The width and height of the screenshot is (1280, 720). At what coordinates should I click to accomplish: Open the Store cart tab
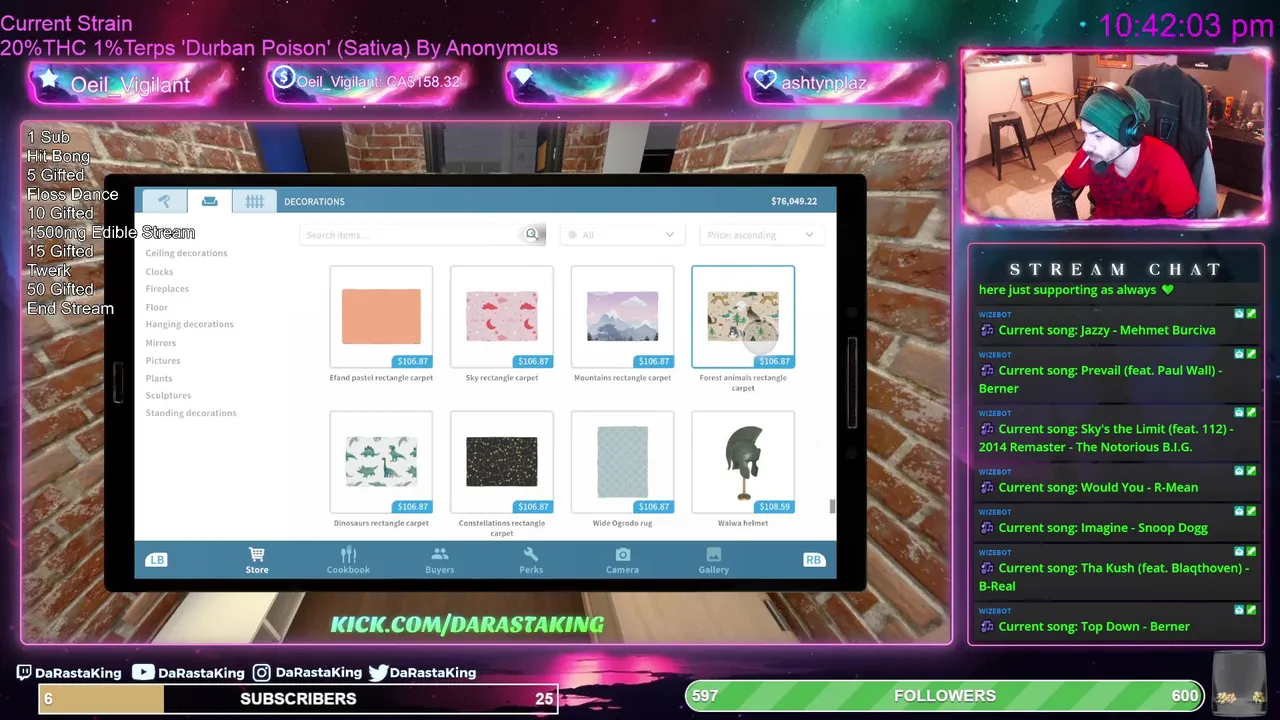pos(257,560)
